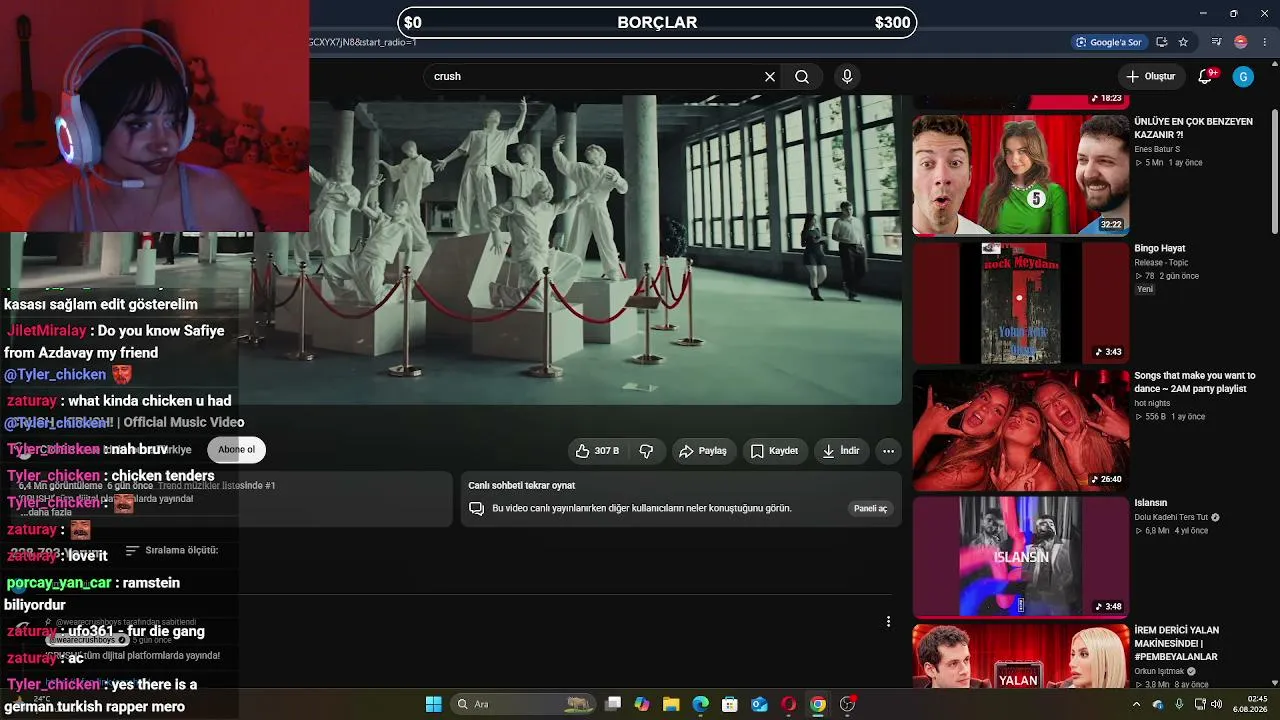The image size is (1280, 720).
Task: Open File Explorer from the taskbar
Action: pos(671,704)
